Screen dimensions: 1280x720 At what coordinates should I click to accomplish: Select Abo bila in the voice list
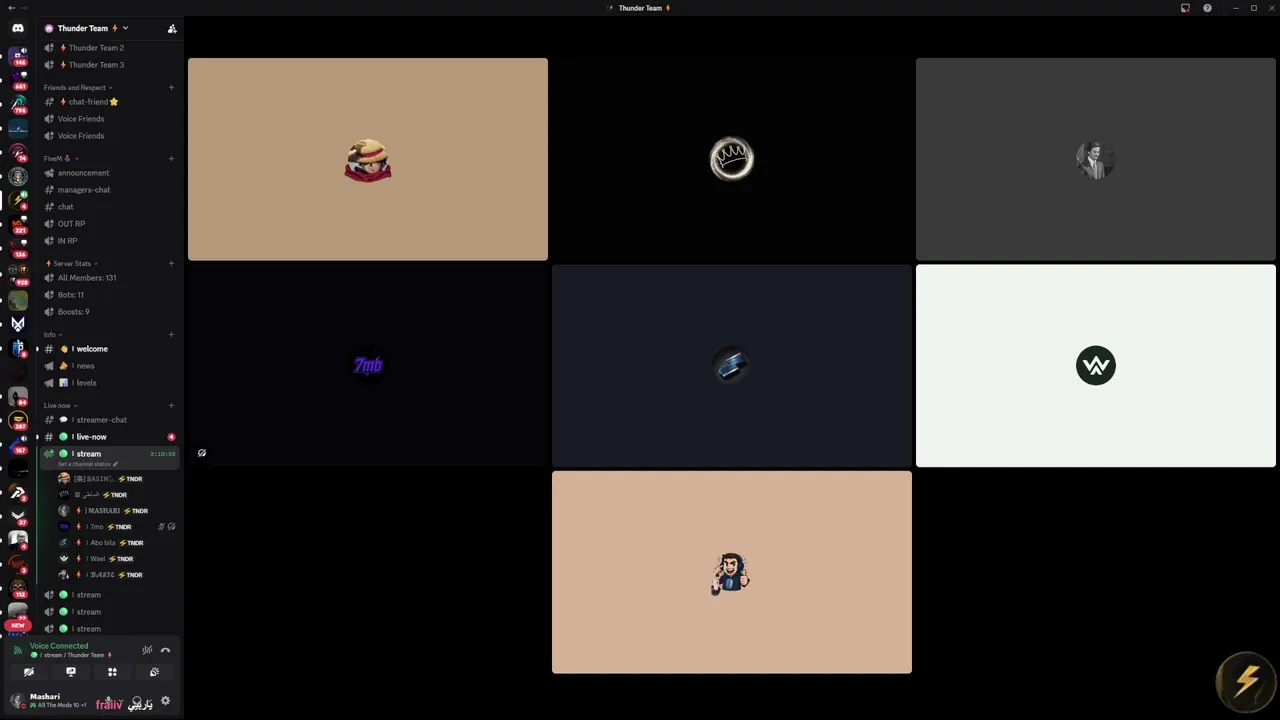click(x=116, y=543)
